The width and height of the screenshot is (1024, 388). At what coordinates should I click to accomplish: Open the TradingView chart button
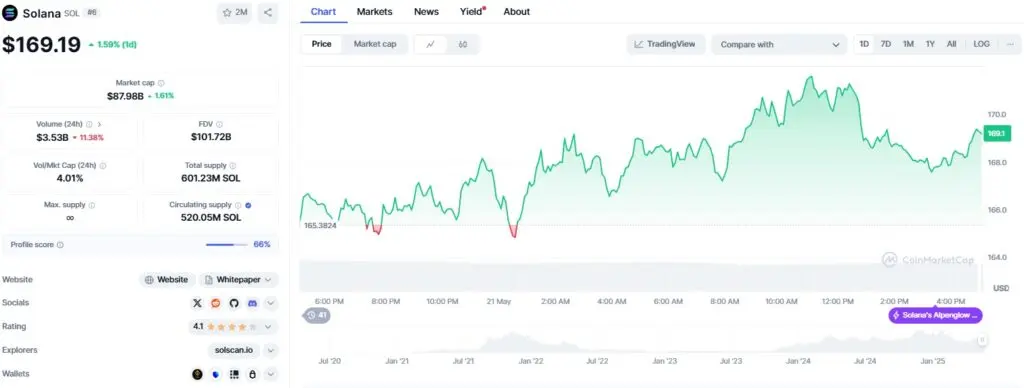coord(666,44)
